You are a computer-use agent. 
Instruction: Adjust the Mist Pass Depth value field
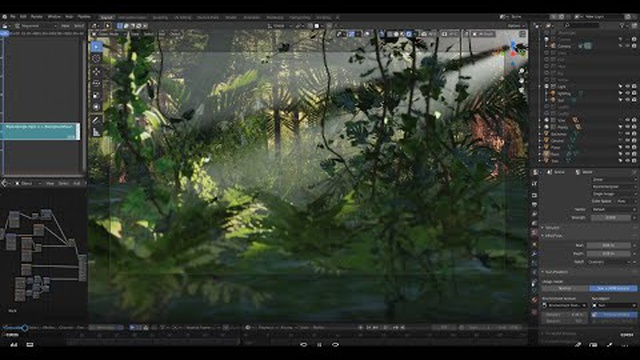(x=609, y=253)
